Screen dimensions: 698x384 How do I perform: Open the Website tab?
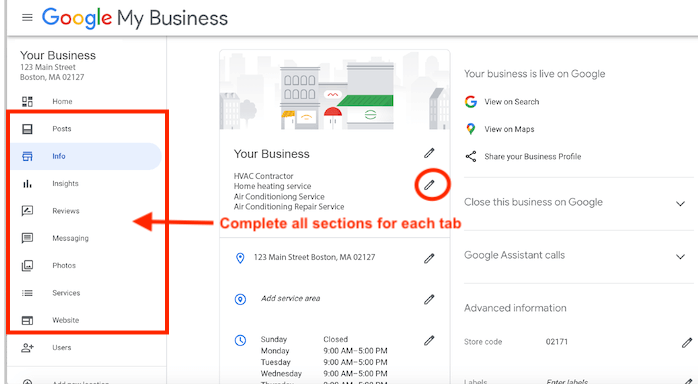[65, 320]
